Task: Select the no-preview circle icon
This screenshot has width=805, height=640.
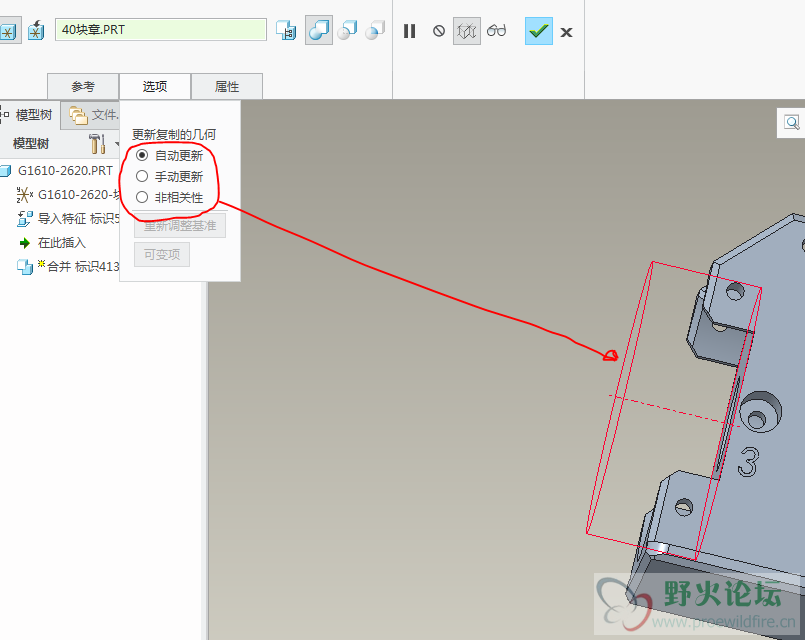Action: (x=438, y=31)
